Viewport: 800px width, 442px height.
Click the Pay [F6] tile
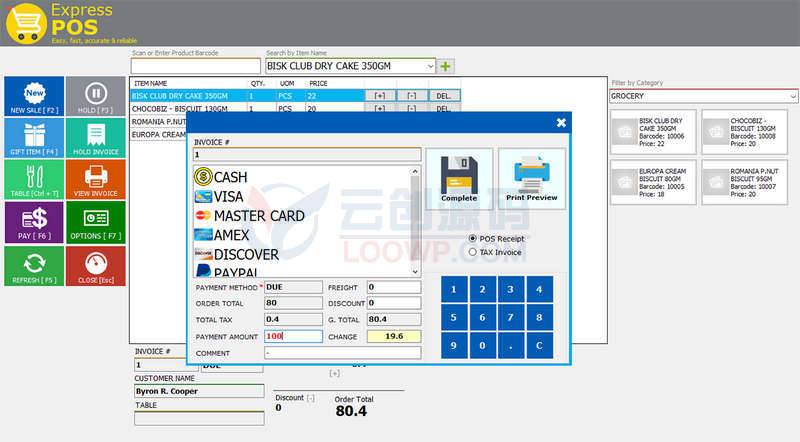click(34, 222)
